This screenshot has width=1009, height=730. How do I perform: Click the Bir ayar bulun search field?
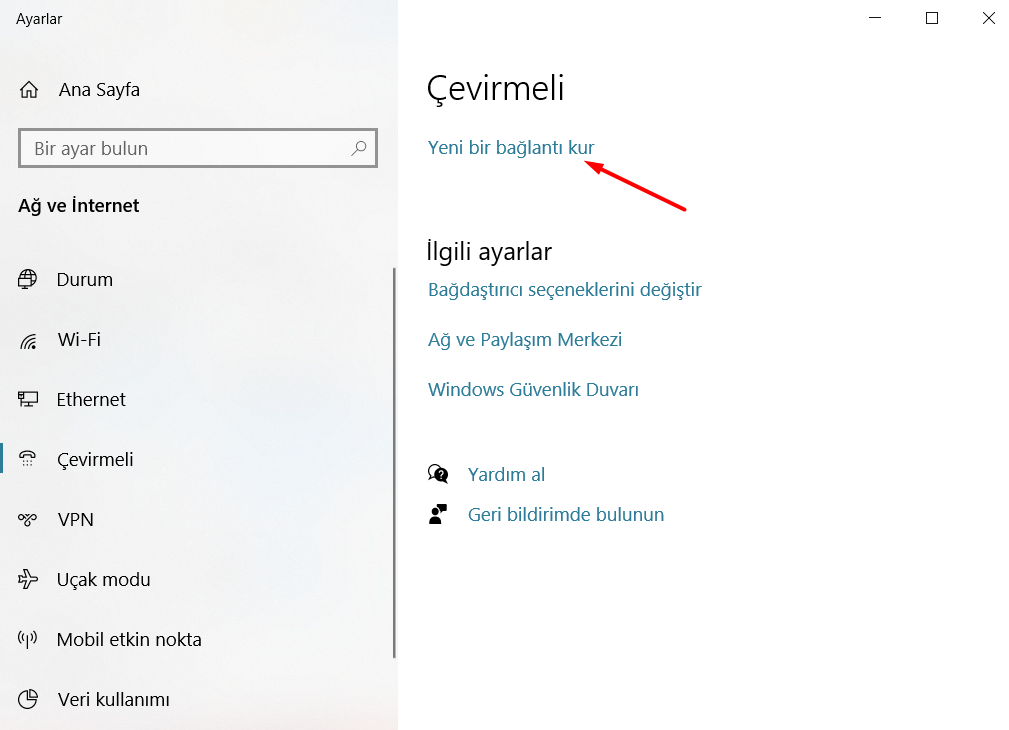coord(185,148)
